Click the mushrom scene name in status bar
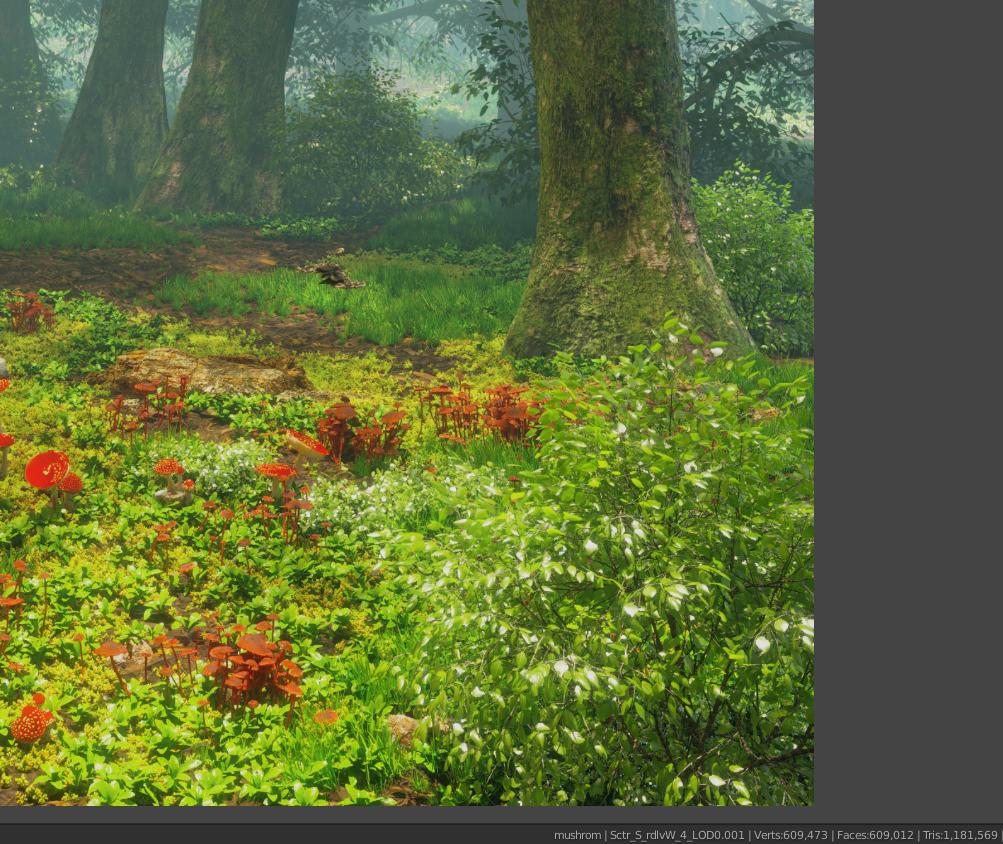 click(577, 835)
